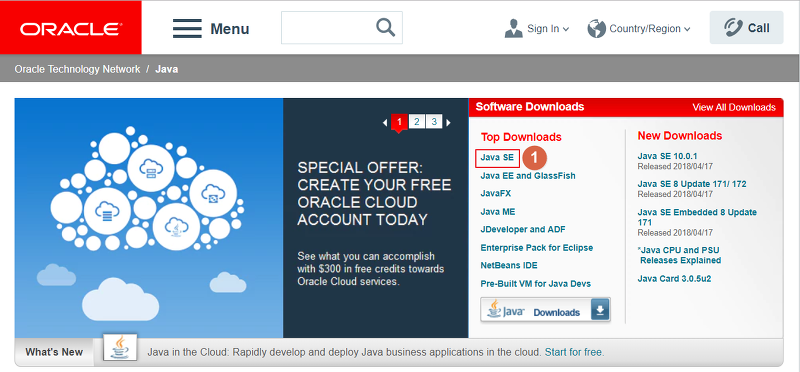Switch to carousel slide 3
The height and width of the screenshot is (372, 800).
[x=434, y=121]
